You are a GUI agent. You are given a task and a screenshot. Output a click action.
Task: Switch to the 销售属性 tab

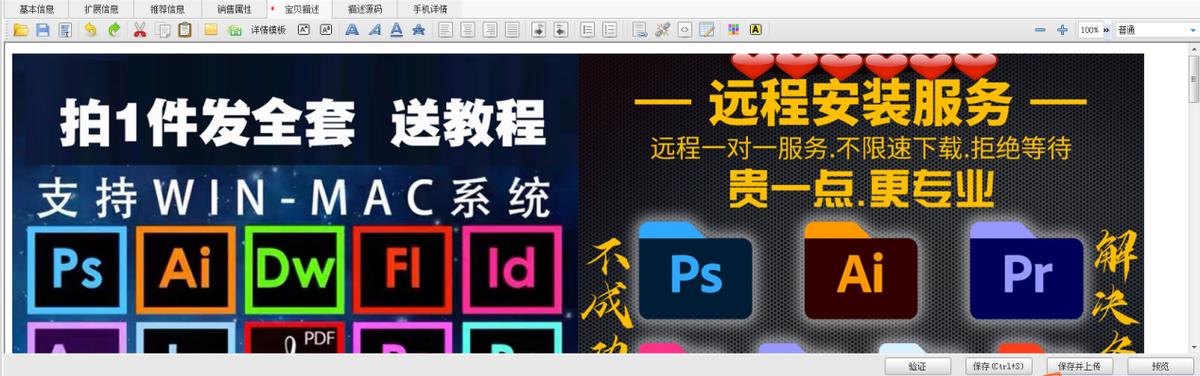click(234, 9)
